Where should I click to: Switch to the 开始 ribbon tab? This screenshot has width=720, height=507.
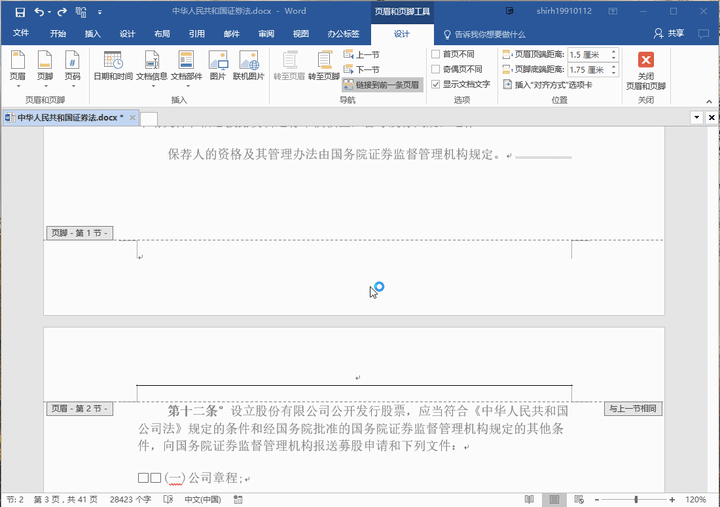point(58,34)
